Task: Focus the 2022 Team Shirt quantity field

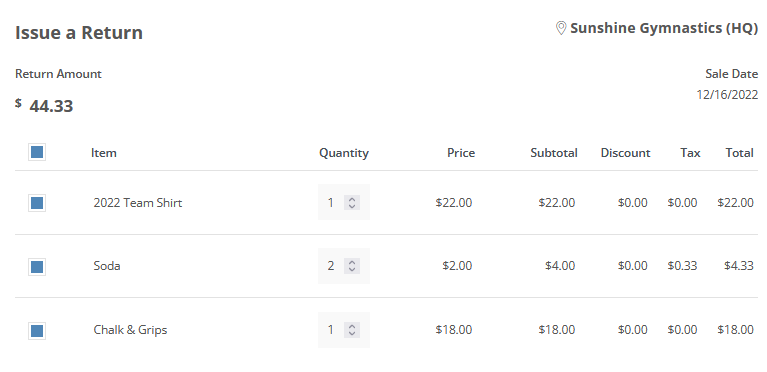Action: click(x=332, y=202)
